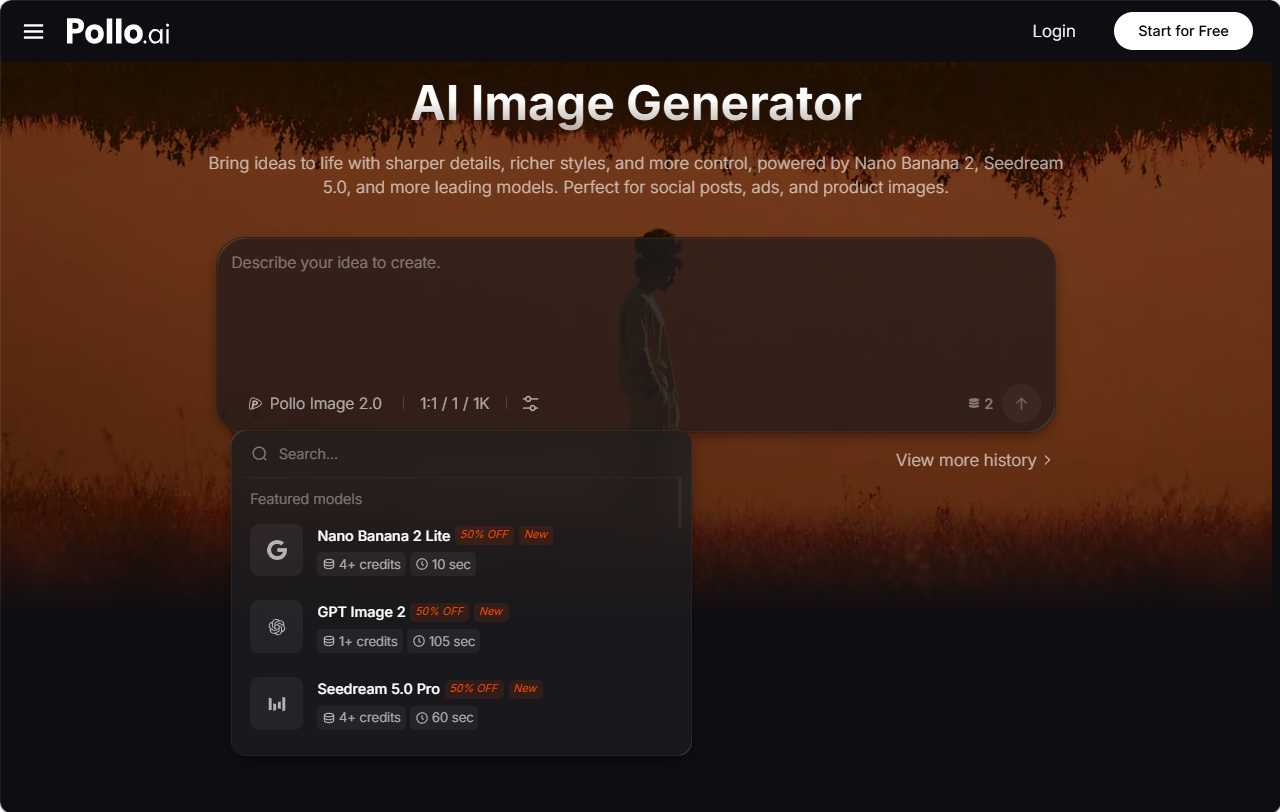Click the magnifier icon in model search
The width and height of the screenshot is (1280, 812).
tap(260, 454)
